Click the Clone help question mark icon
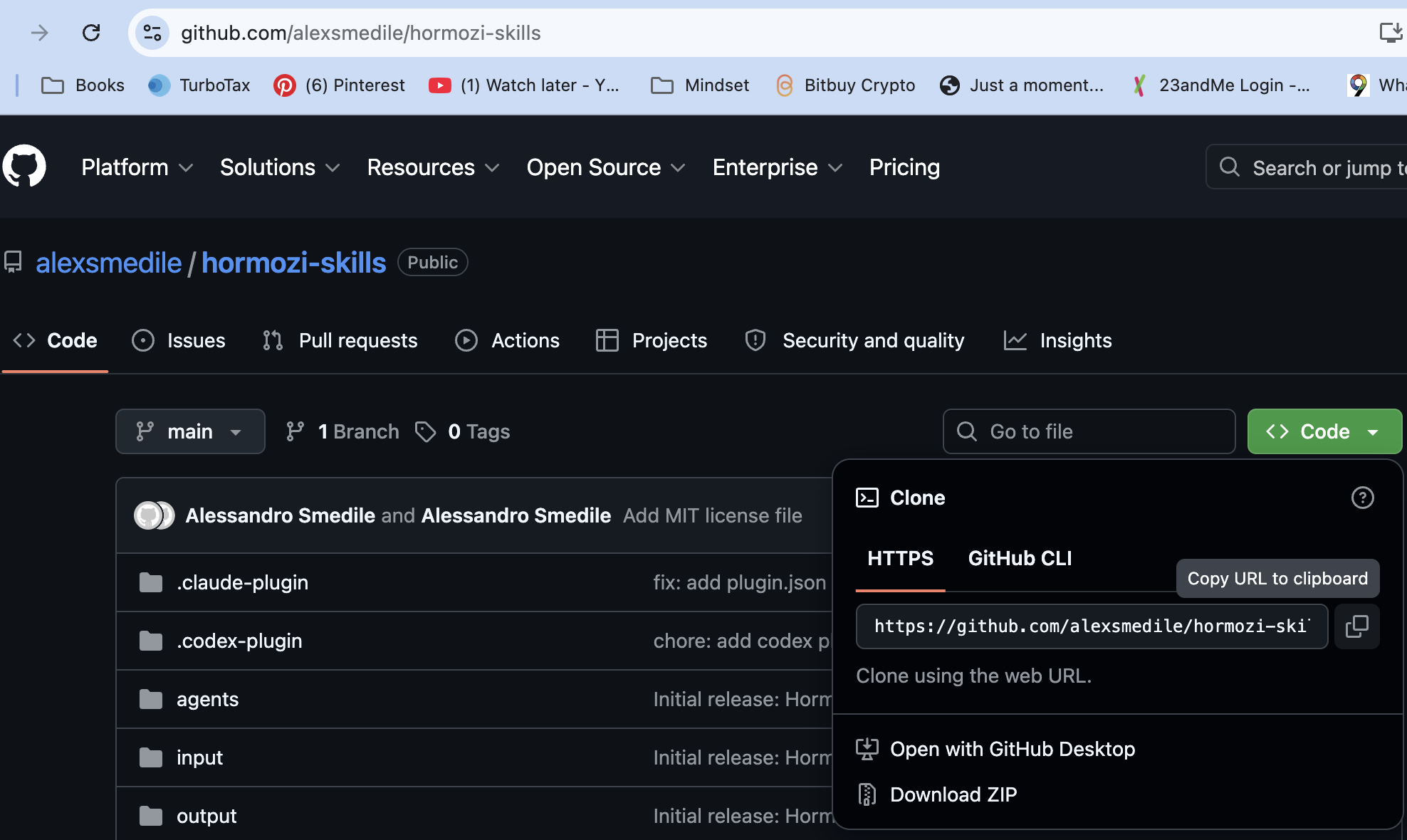1407x840 pixels. point(1362,498)
